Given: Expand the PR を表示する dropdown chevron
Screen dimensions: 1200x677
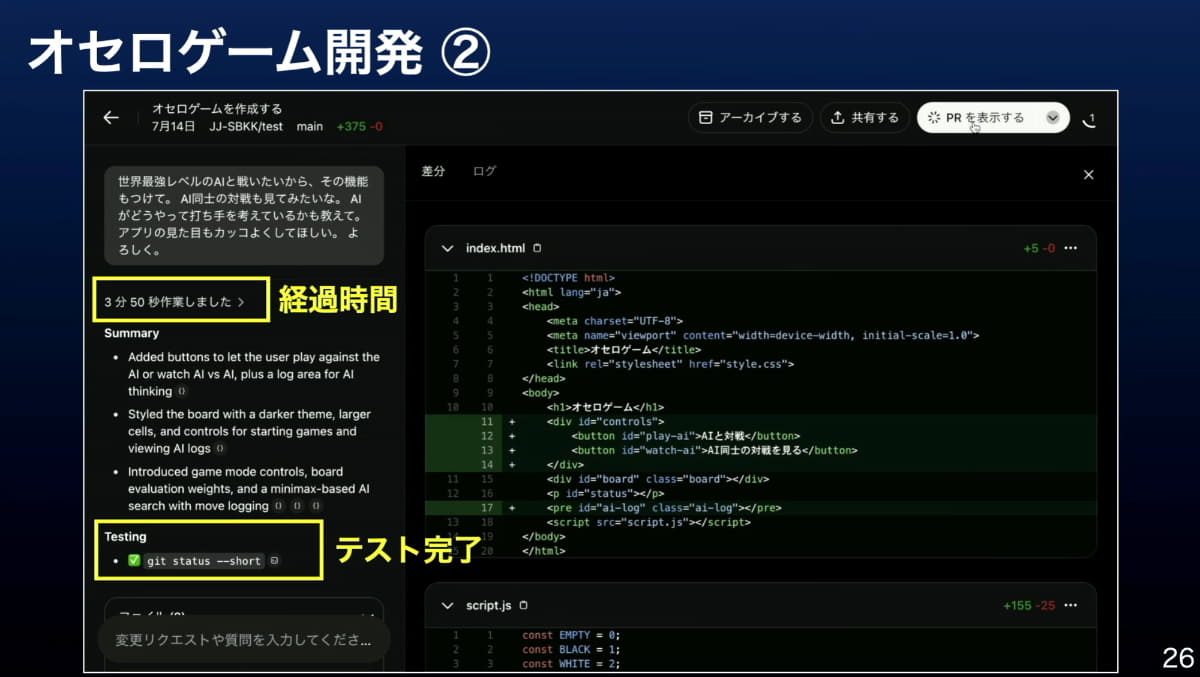Looking at the screenshot, I should tap(1053, 117).
